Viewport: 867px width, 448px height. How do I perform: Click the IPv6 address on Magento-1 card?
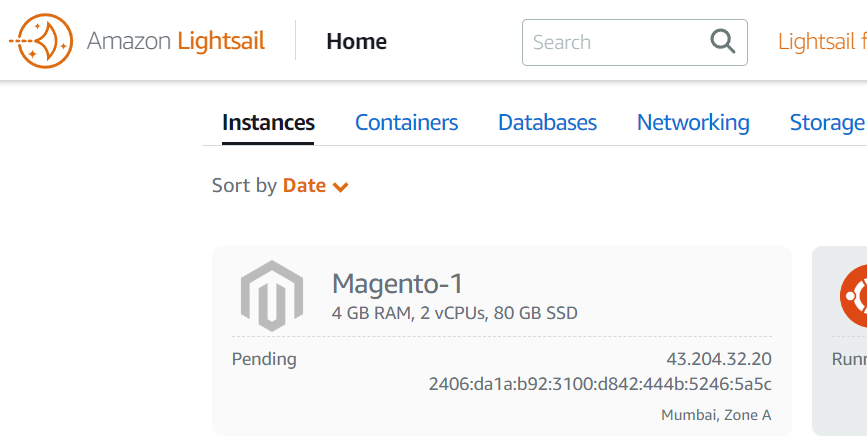600,384
